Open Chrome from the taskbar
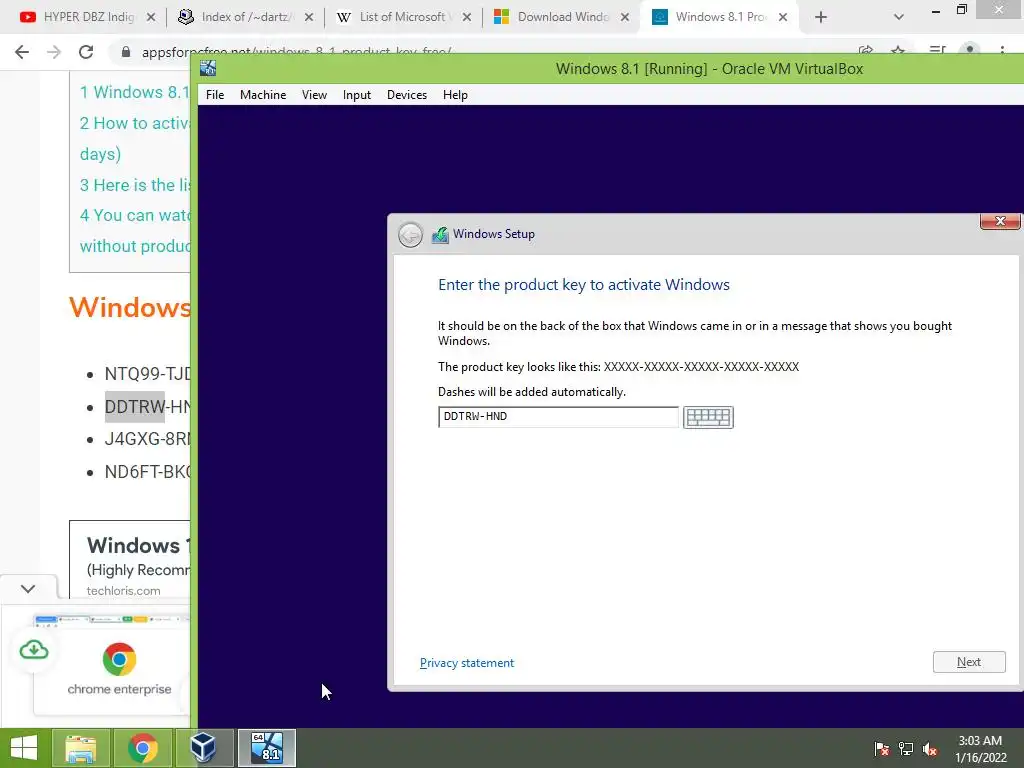Viewport: 1024px width, 768px height. click(x=142, y=747)
